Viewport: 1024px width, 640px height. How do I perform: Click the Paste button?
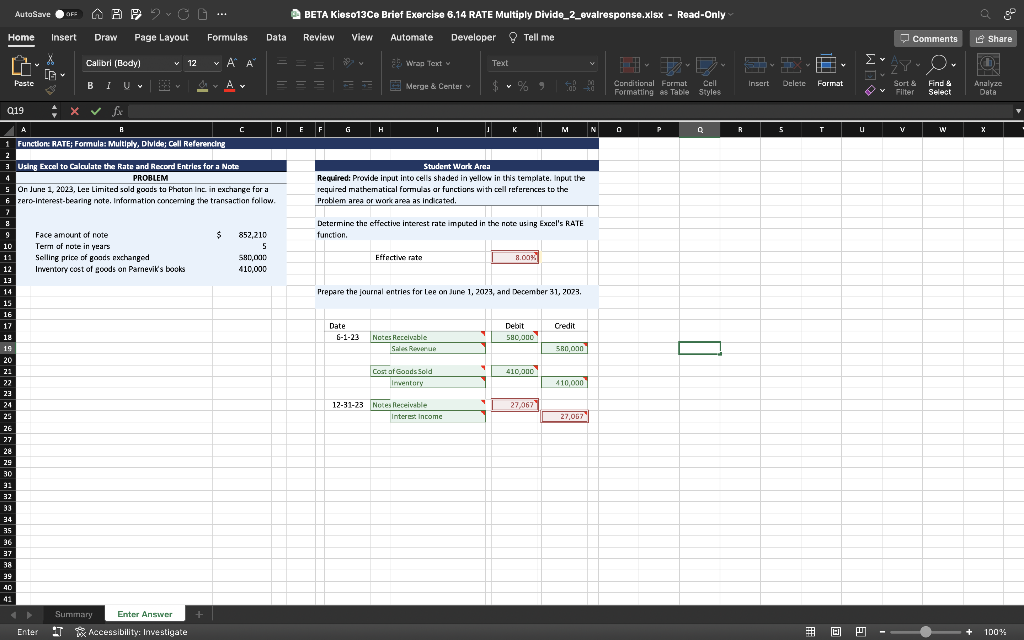[24, 71]
